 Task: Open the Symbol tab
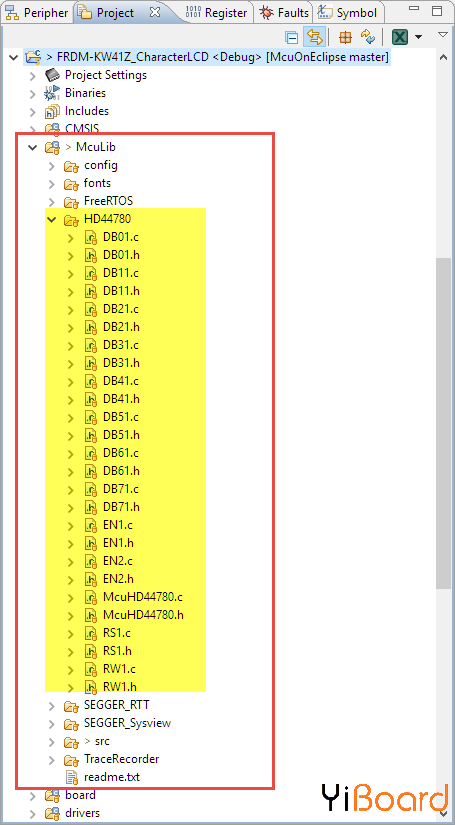[348, 13]
